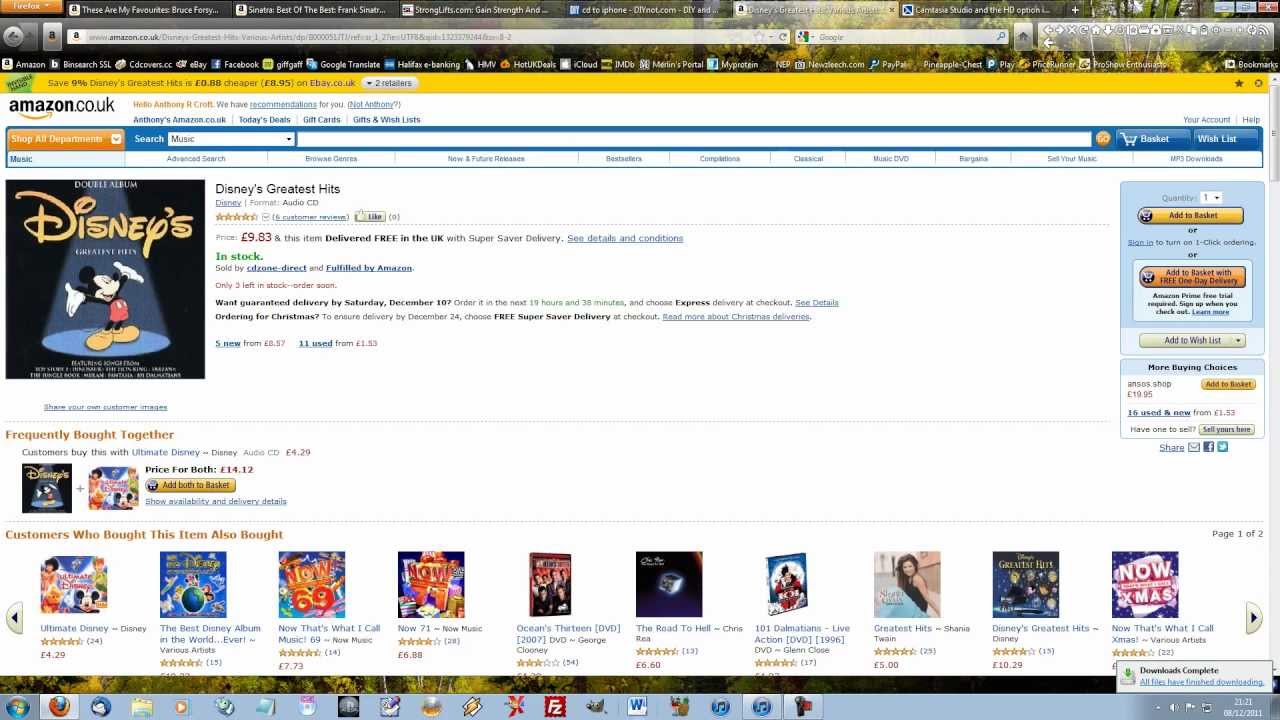This screenshot has width=1280, height=720.
Task: Share on Facebook icon
Action: coord(1208,447)
